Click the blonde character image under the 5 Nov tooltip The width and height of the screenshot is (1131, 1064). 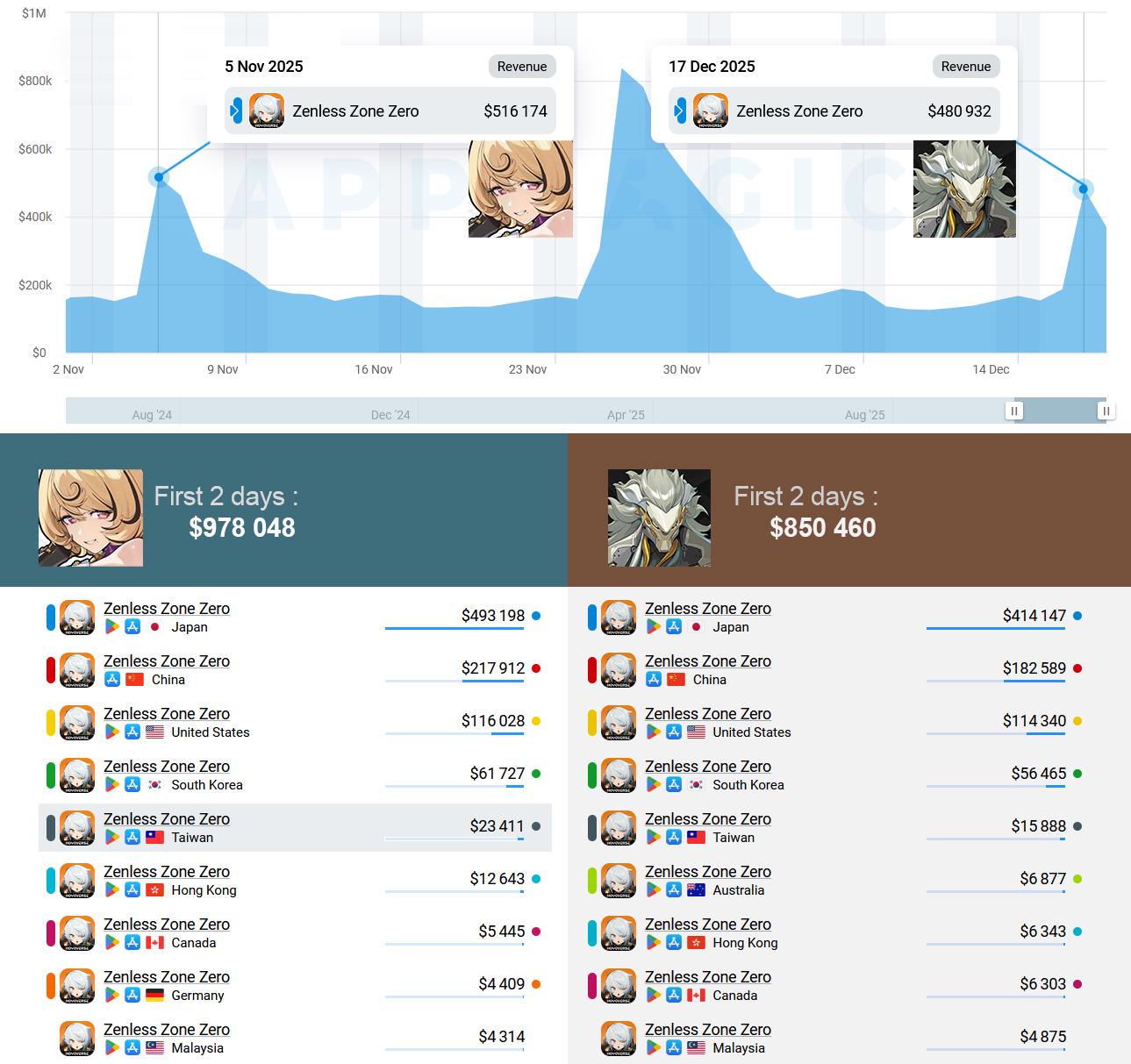pos(520,189)
